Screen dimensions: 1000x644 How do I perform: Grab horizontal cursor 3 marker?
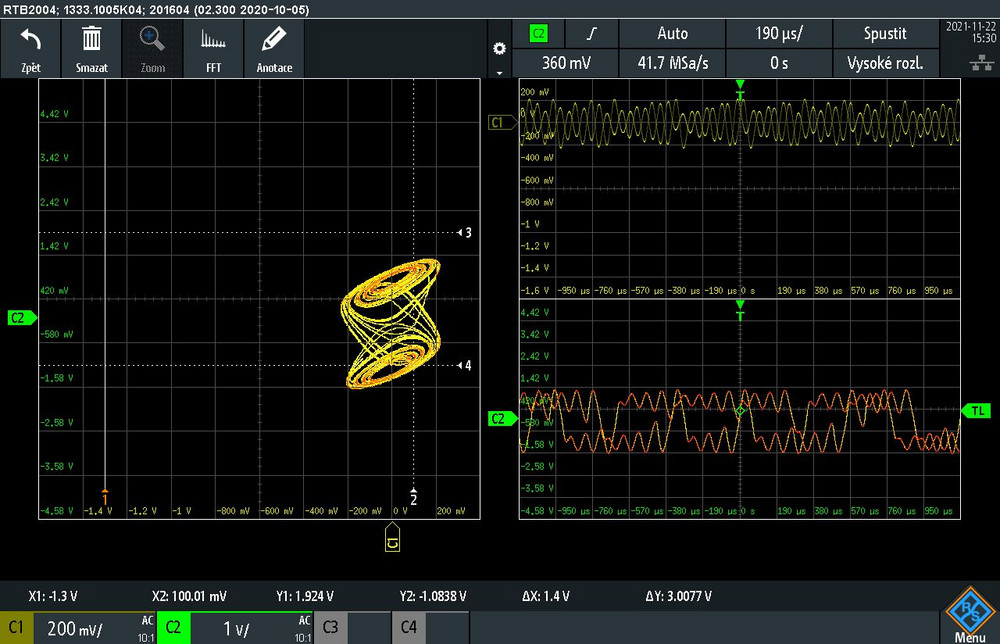click(465, 233)
